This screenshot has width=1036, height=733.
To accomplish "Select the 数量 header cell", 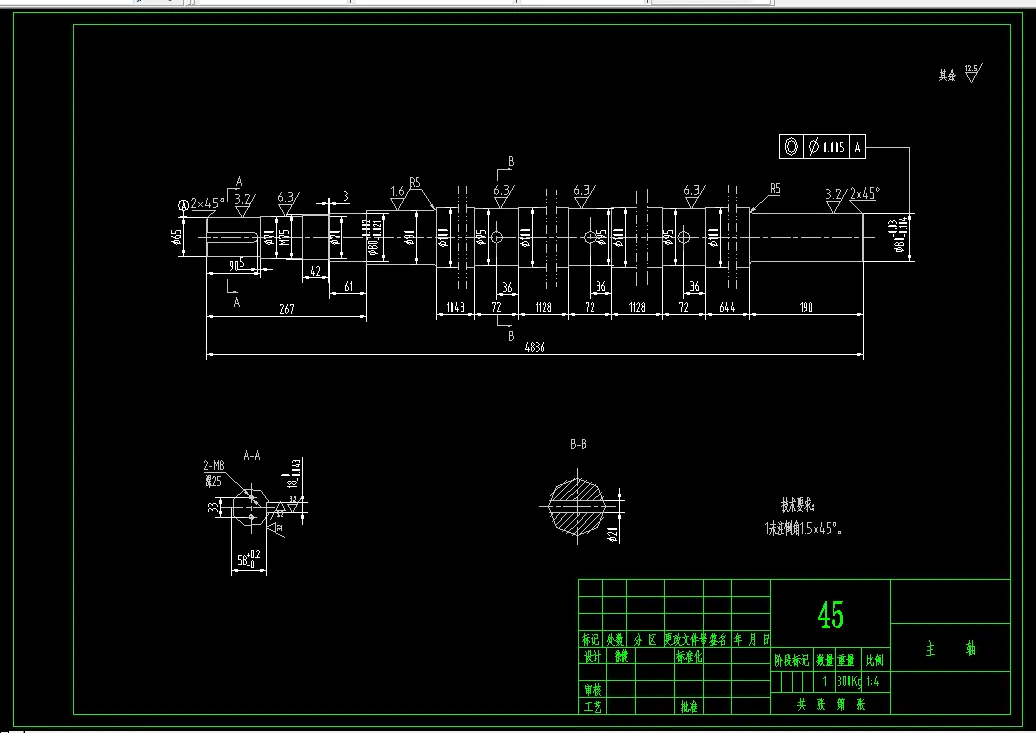I will 824,660.
